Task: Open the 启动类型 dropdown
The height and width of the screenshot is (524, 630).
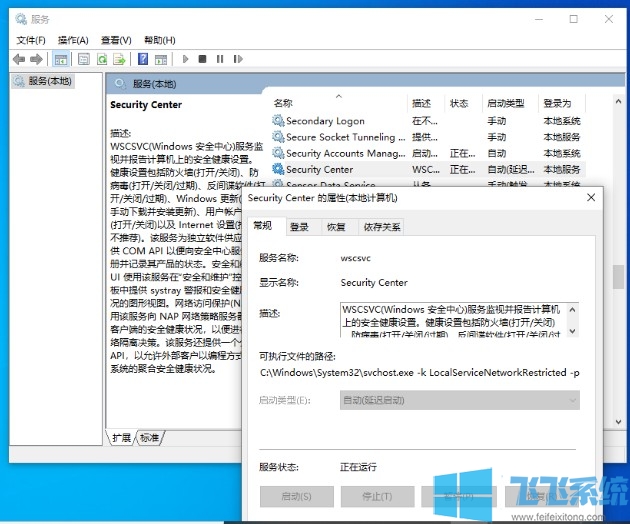Action: (x=460, y=400)
